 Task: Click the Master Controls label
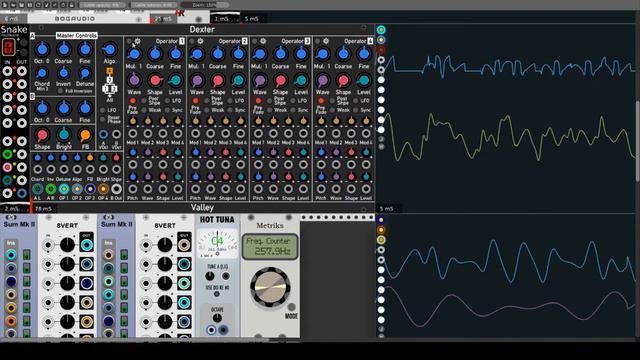tap(76, 36)
